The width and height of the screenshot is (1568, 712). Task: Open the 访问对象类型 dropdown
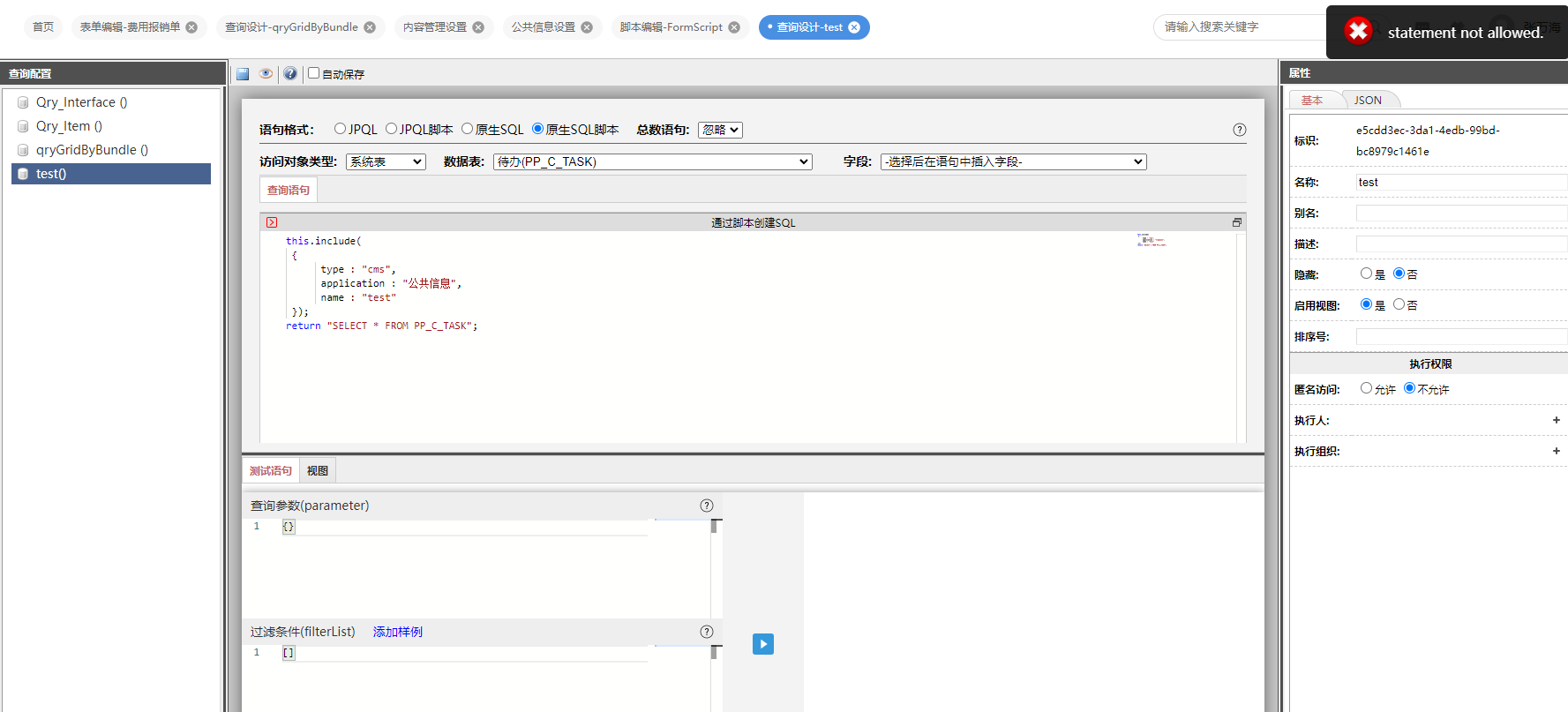(x=386, y=161)
